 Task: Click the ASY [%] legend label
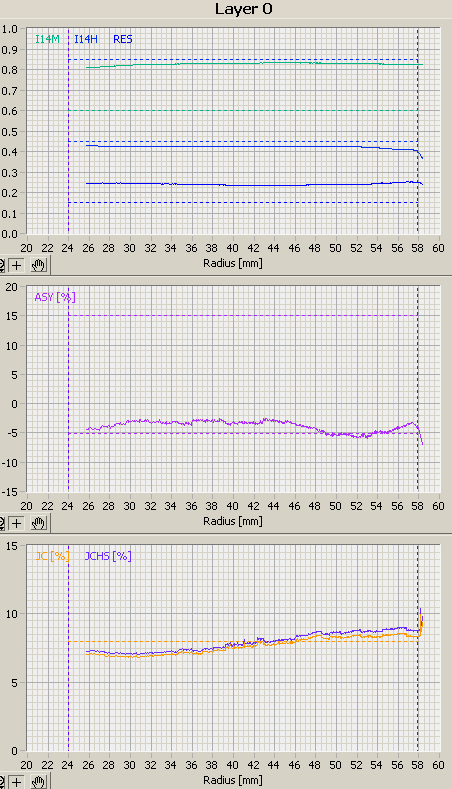click(55, 297)
